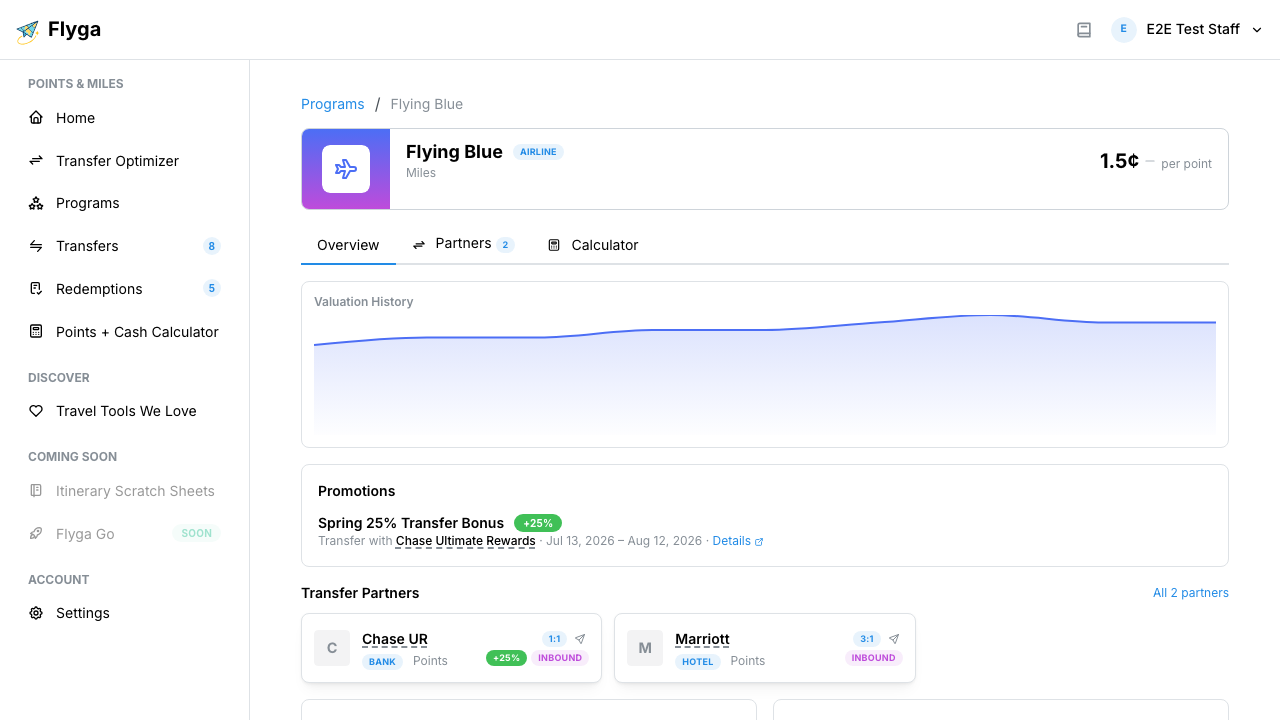Click the 3:1 ratio badge
Image resolution: width=1280 pixels, height=720 pixels.
tap(867, 639)
